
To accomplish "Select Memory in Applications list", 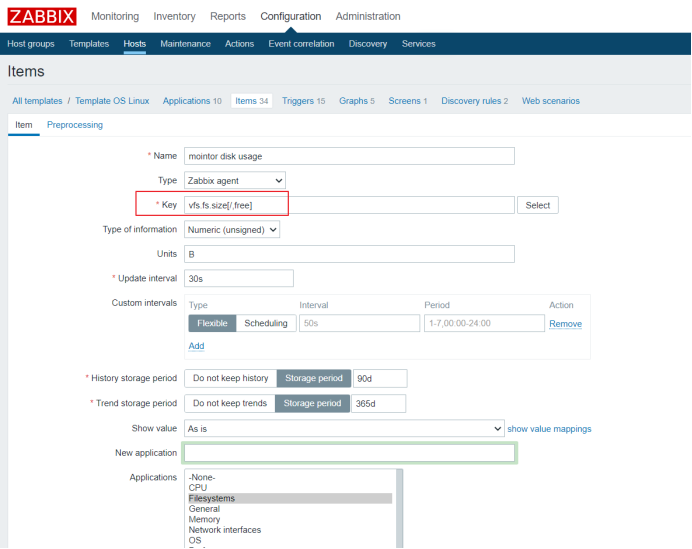I will [290, 519].
